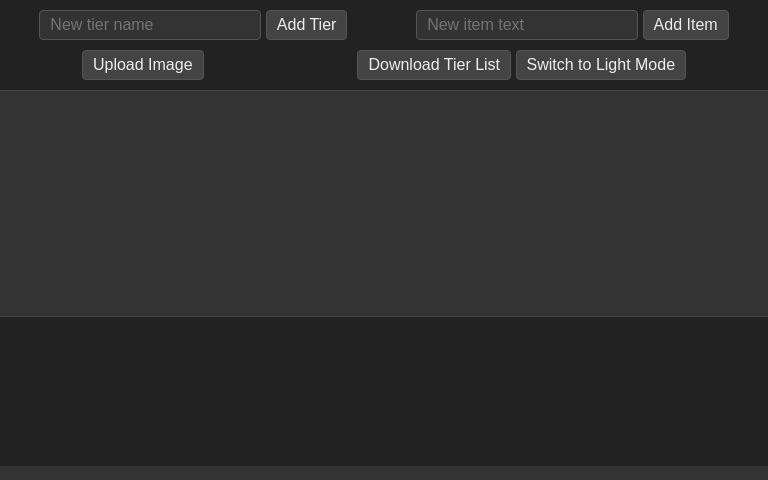
Task: Focus the New tier name field
Action: (150, 25)
